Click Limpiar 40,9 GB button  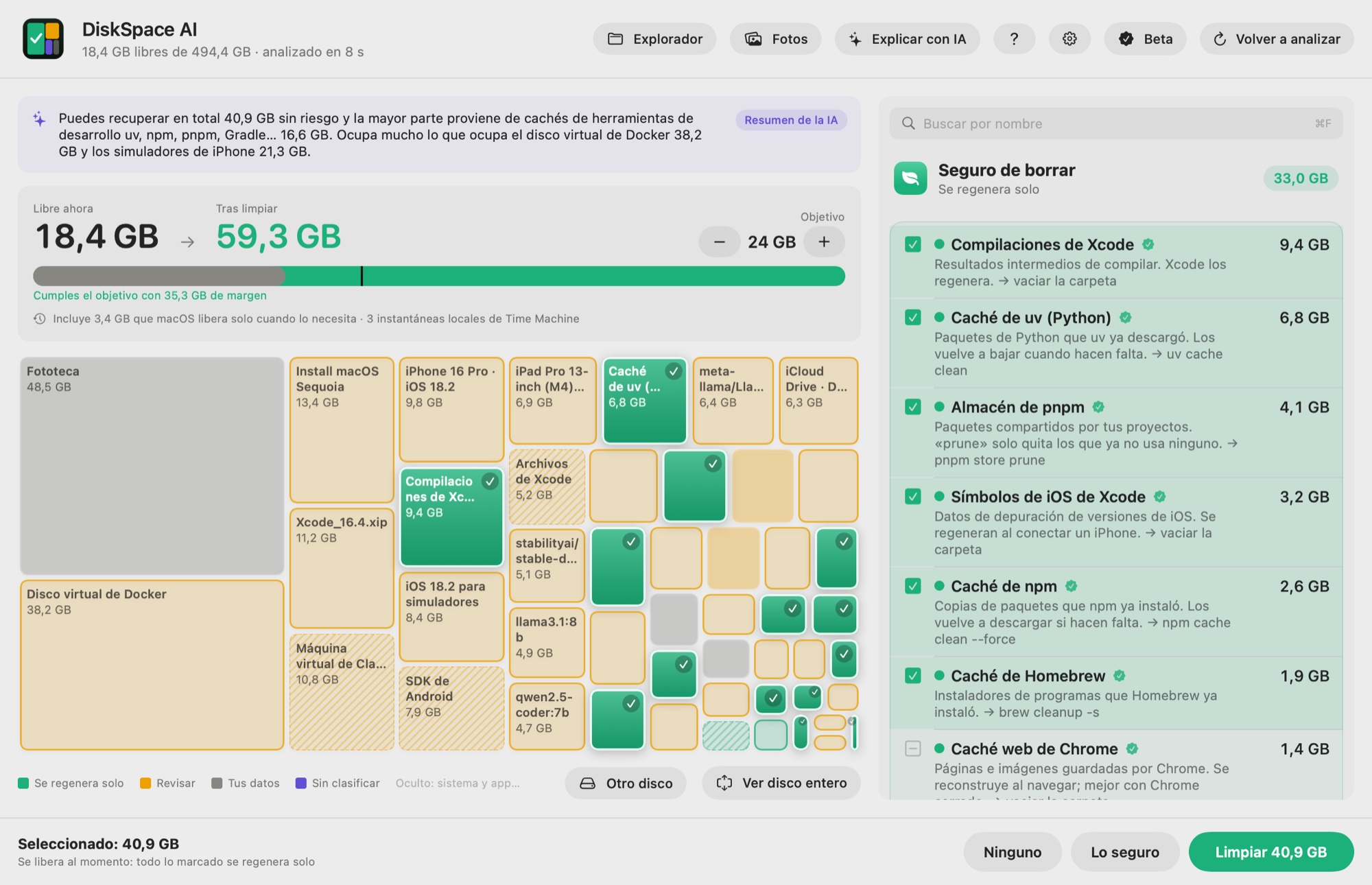[1271, 852]
